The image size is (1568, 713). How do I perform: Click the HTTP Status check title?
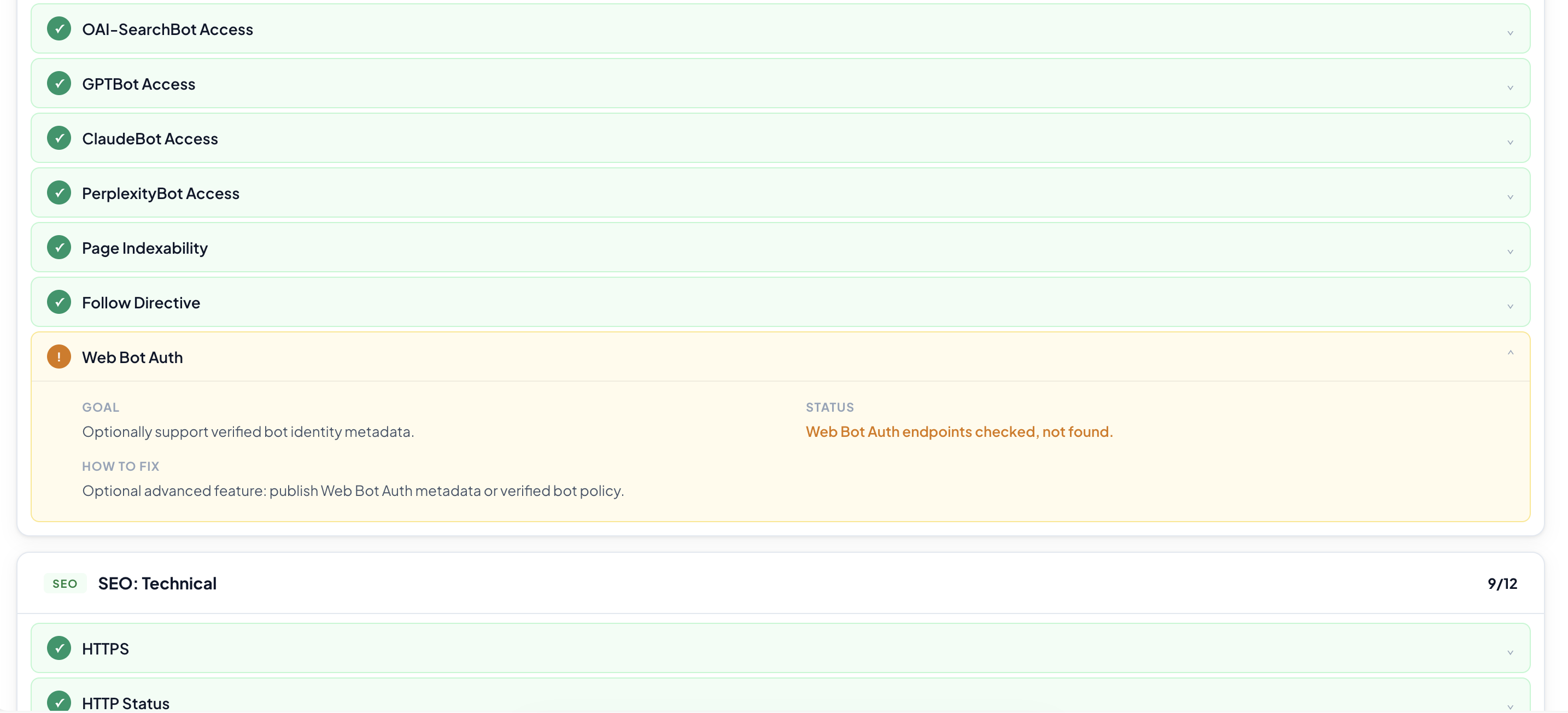(126, 703)
